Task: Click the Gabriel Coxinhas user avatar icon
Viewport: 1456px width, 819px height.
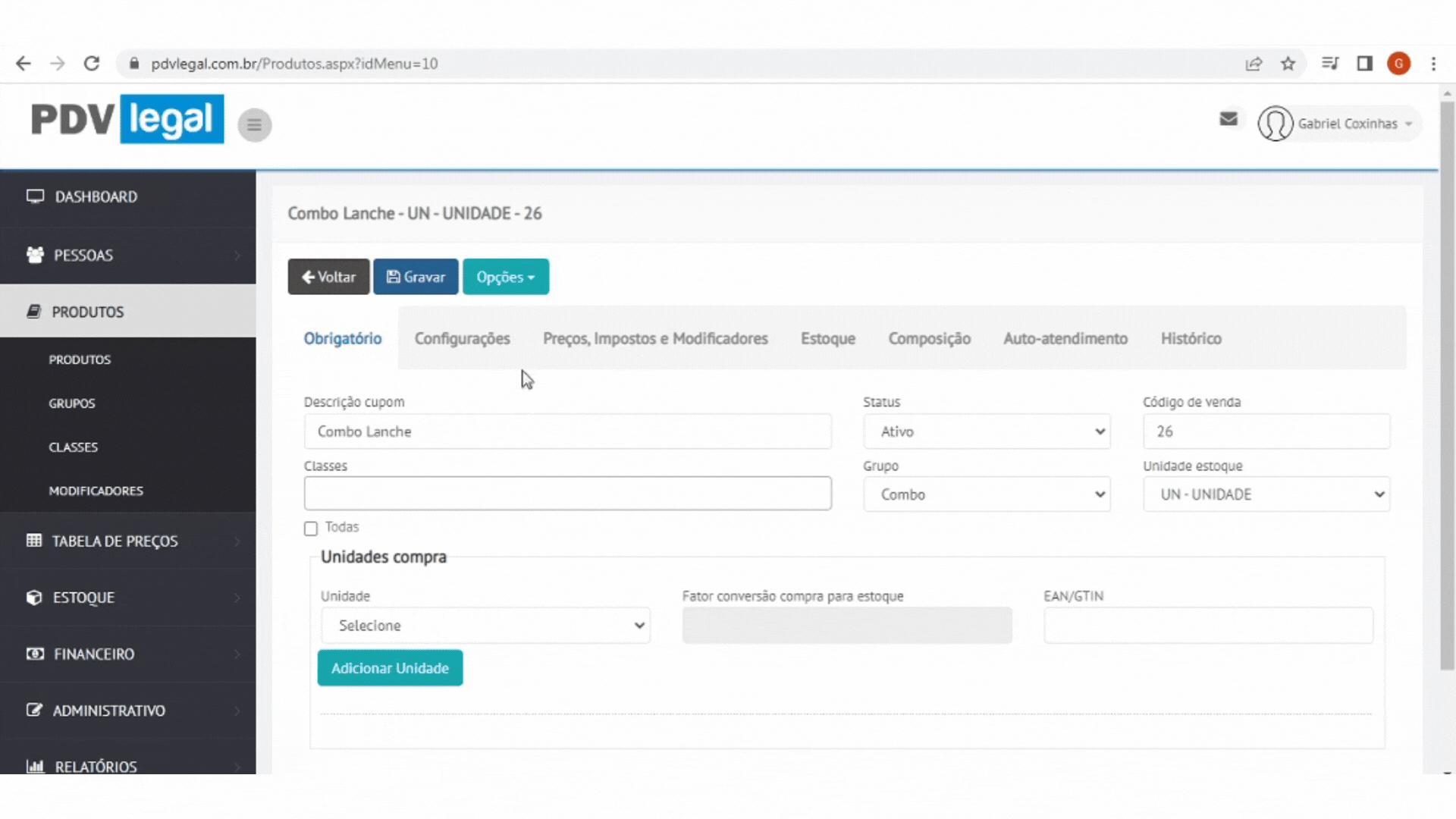Action: pyautogui.click(x=1275, y=124)
